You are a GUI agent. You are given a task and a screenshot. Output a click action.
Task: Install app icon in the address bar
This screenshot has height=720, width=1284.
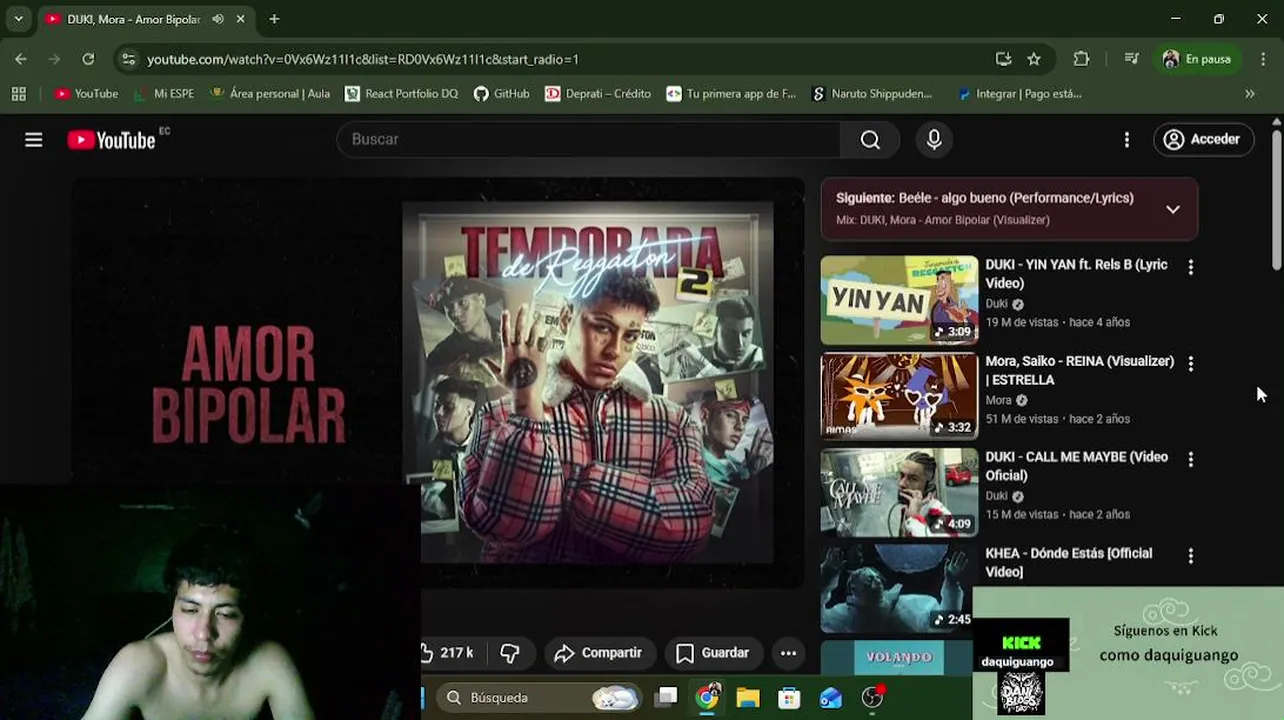[x=1003, y=59]
